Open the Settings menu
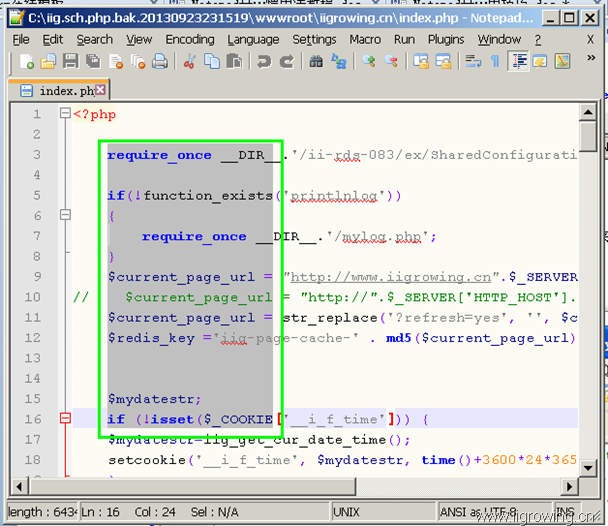The width and height of the screenshot is (608, 526). pyautogui.click(x=314, y=40)
